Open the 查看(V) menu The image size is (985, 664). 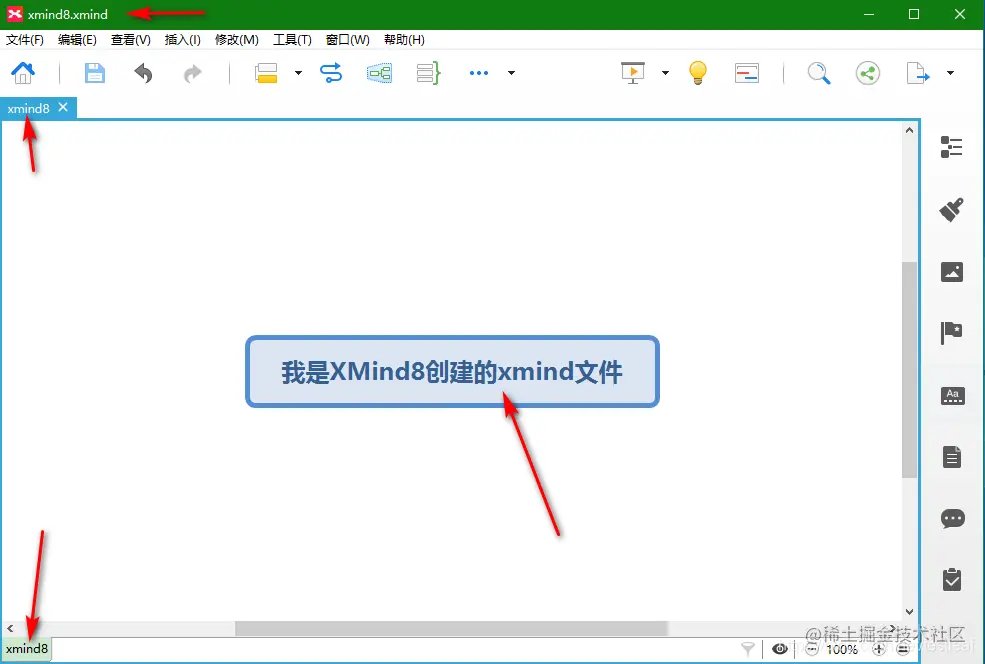pyautogui.click(x=131, y=40)
